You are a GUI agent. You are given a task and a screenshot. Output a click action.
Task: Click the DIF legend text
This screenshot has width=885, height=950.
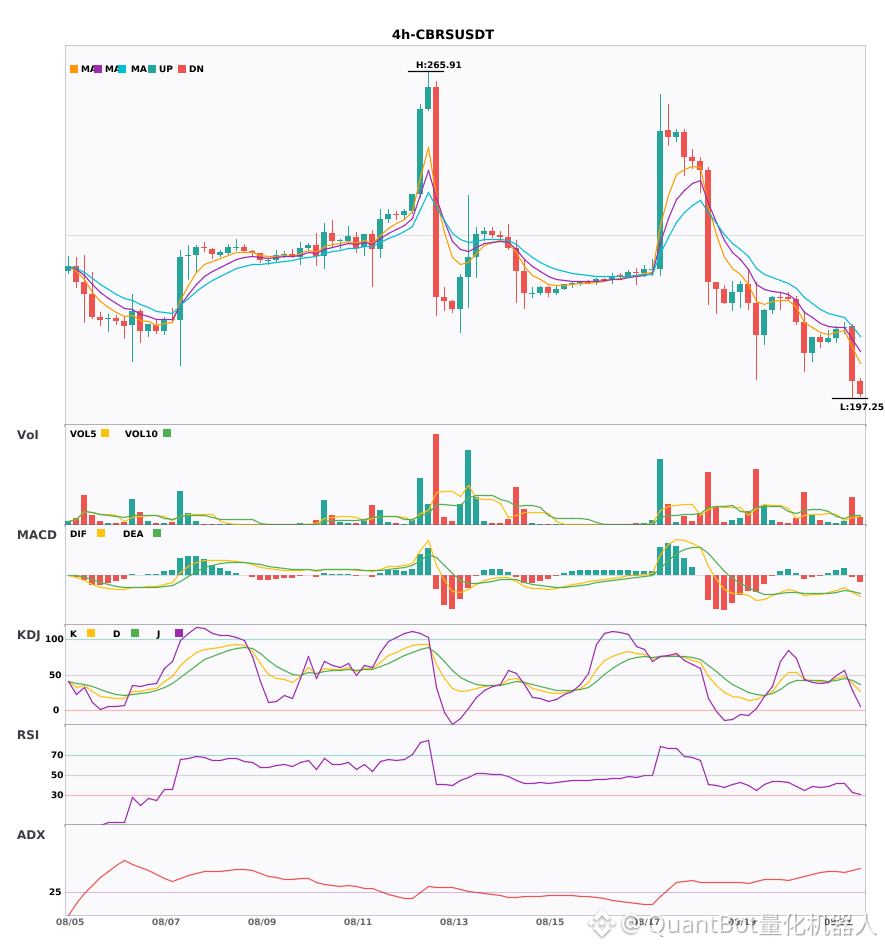click(78, 534)
